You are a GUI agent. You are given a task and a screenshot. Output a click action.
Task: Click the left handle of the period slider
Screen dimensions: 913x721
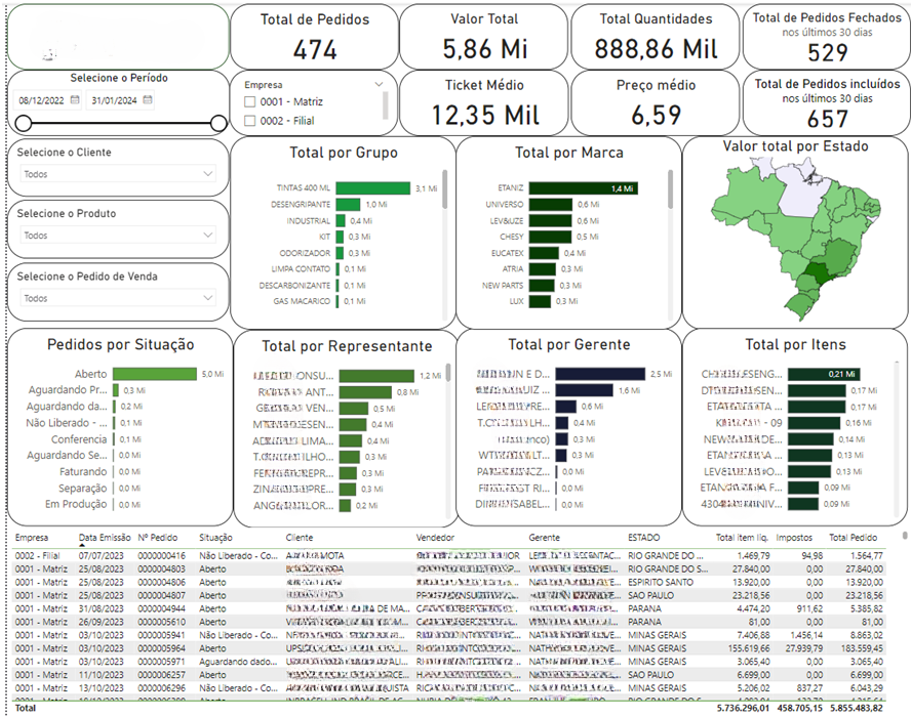coord(23,123)
